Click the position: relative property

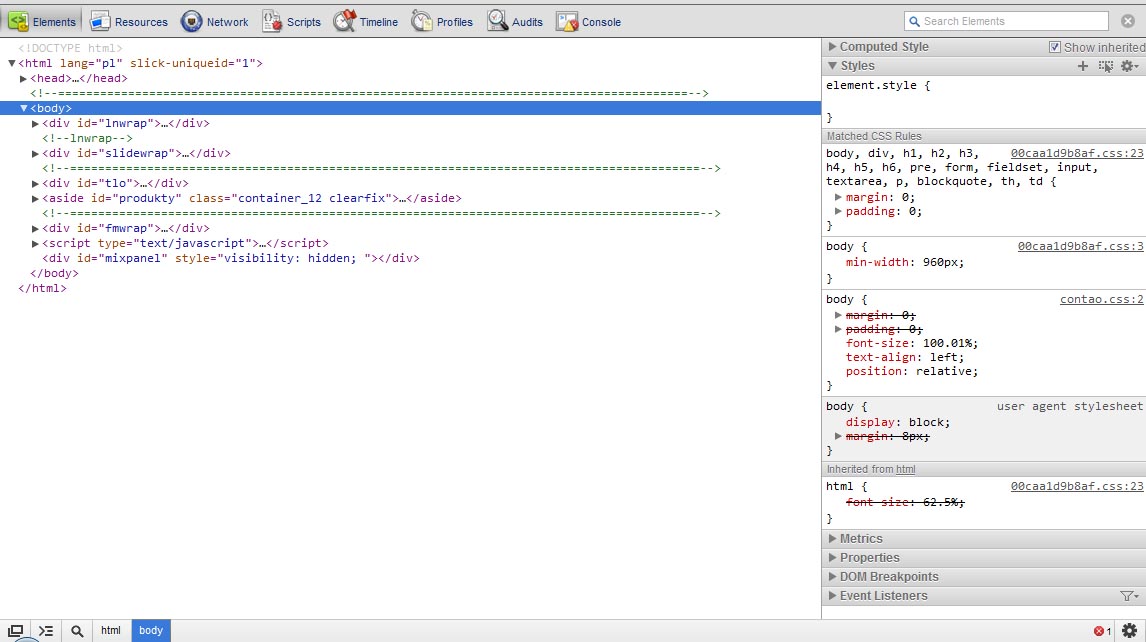911,371
